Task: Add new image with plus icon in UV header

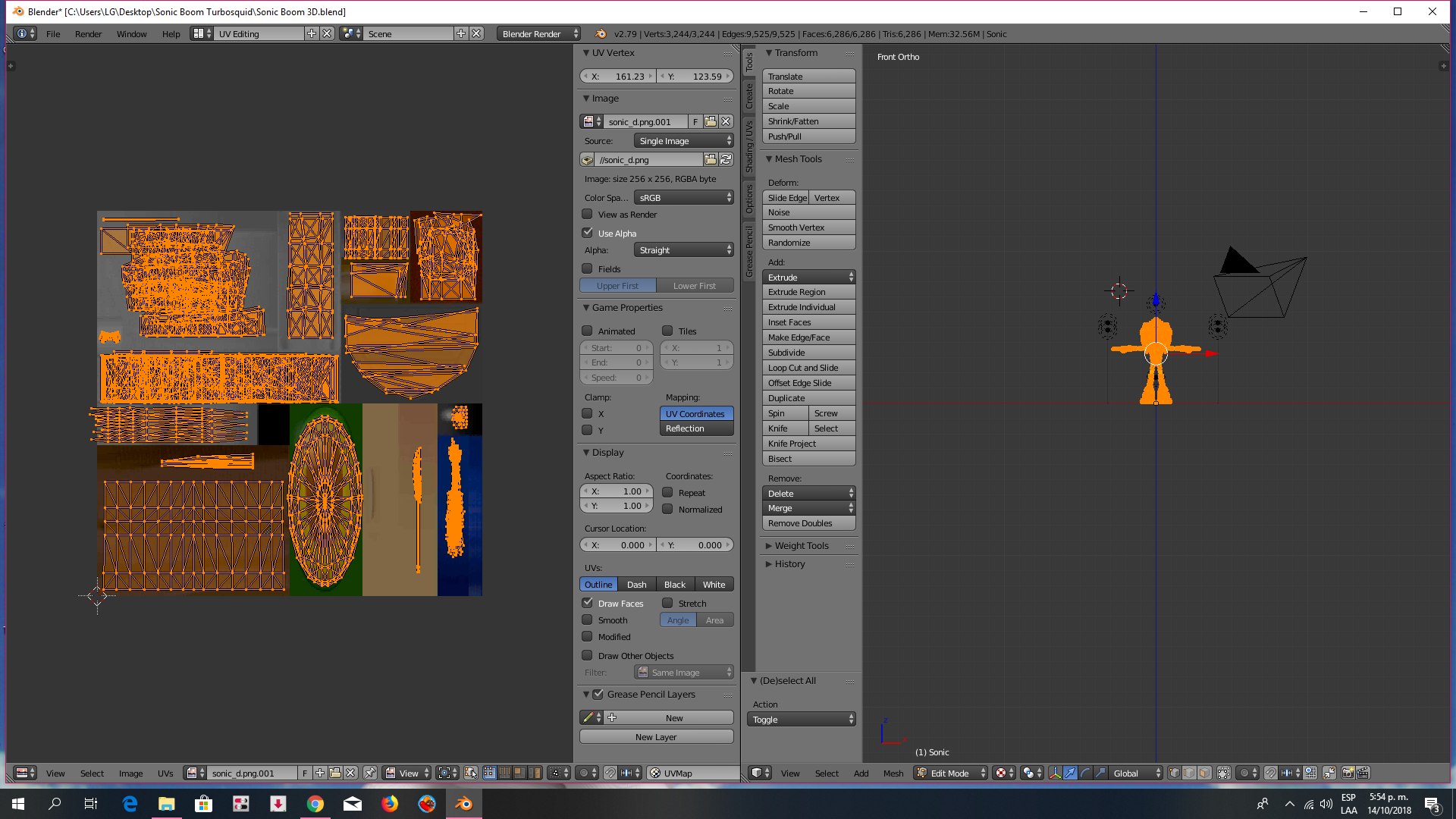Action: 320,773
